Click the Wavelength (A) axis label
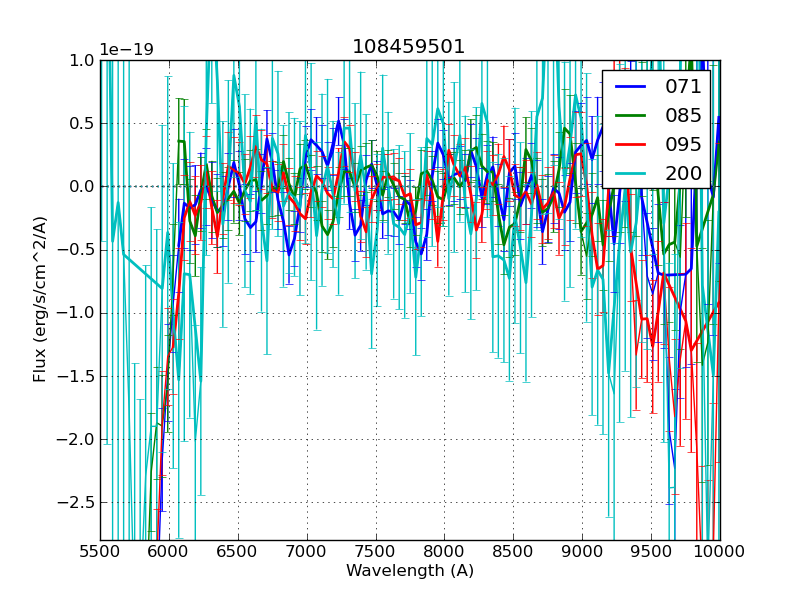Image resolution: width=800 pixels, height=600 pixels. (410, 571)
